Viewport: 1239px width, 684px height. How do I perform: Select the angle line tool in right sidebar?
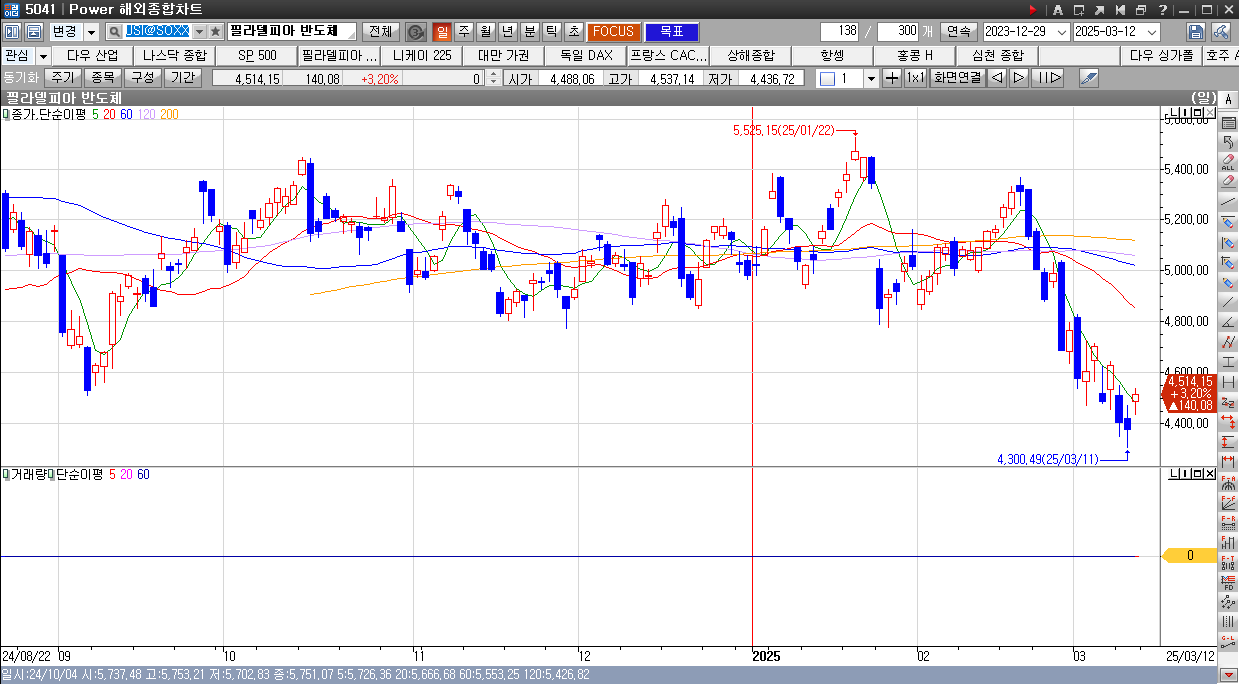(x=1228, y=322)
